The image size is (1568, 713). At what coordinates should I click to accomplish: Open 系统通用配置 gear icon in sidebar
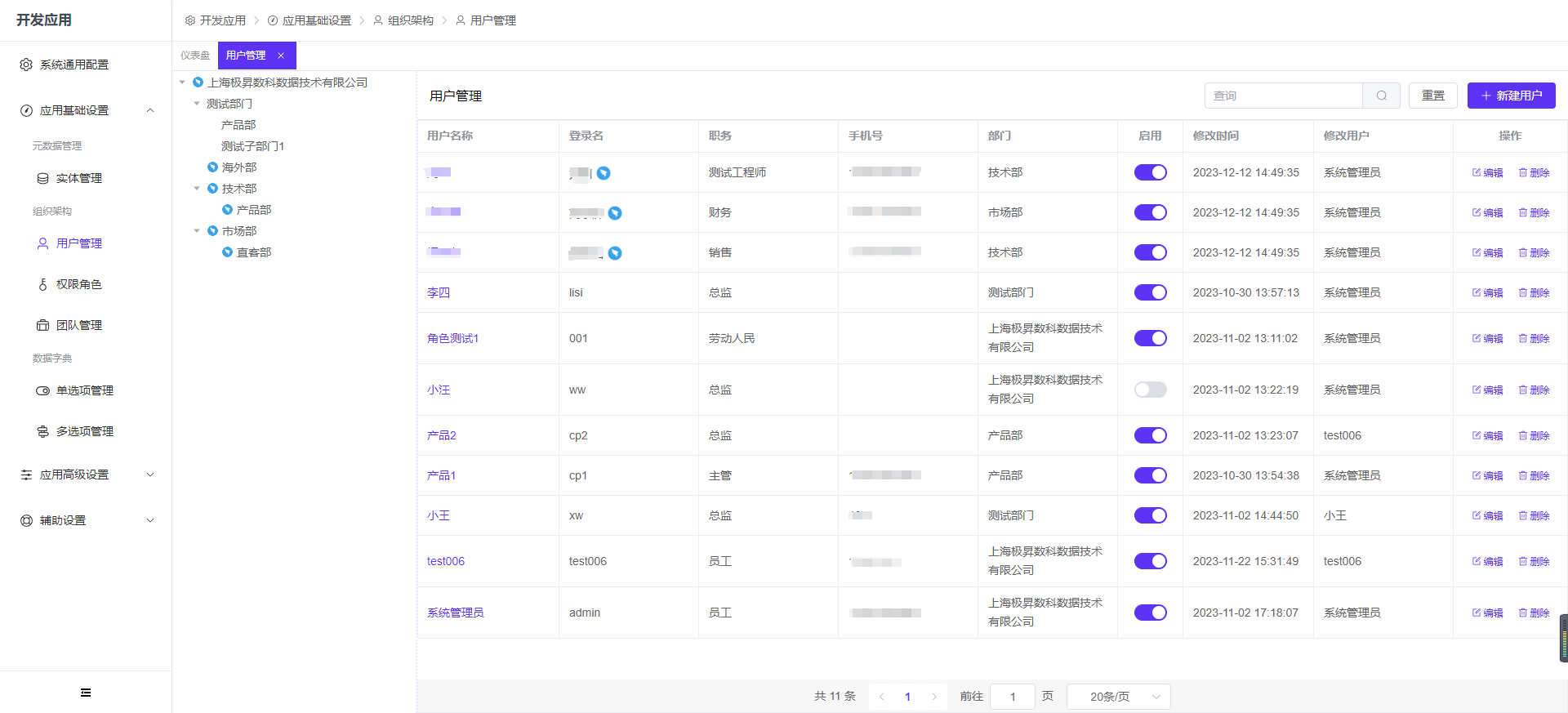[26, 65]
